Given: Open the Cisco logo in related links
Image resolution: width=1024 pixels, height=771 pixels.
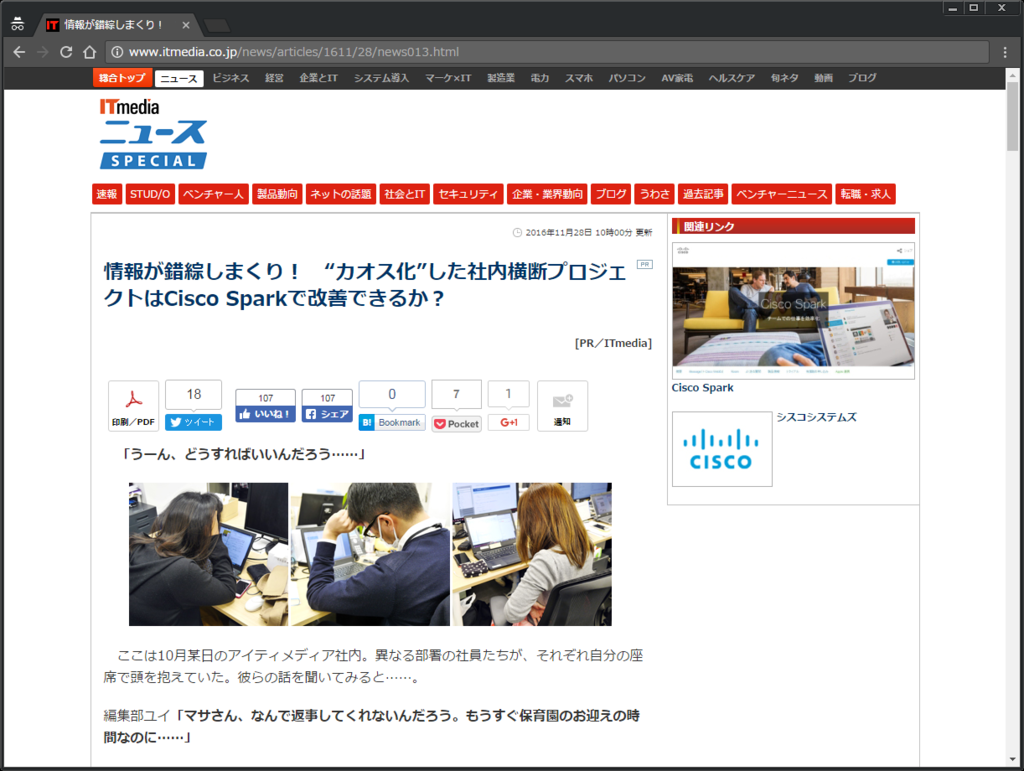Looking at the screenshot, I should pos(722,449).
